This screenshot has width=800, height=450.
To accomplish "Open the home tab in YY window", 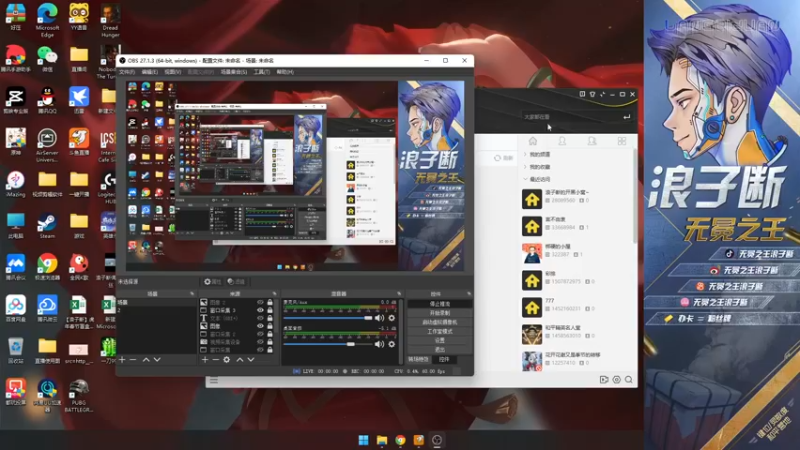I will point(533,141).
